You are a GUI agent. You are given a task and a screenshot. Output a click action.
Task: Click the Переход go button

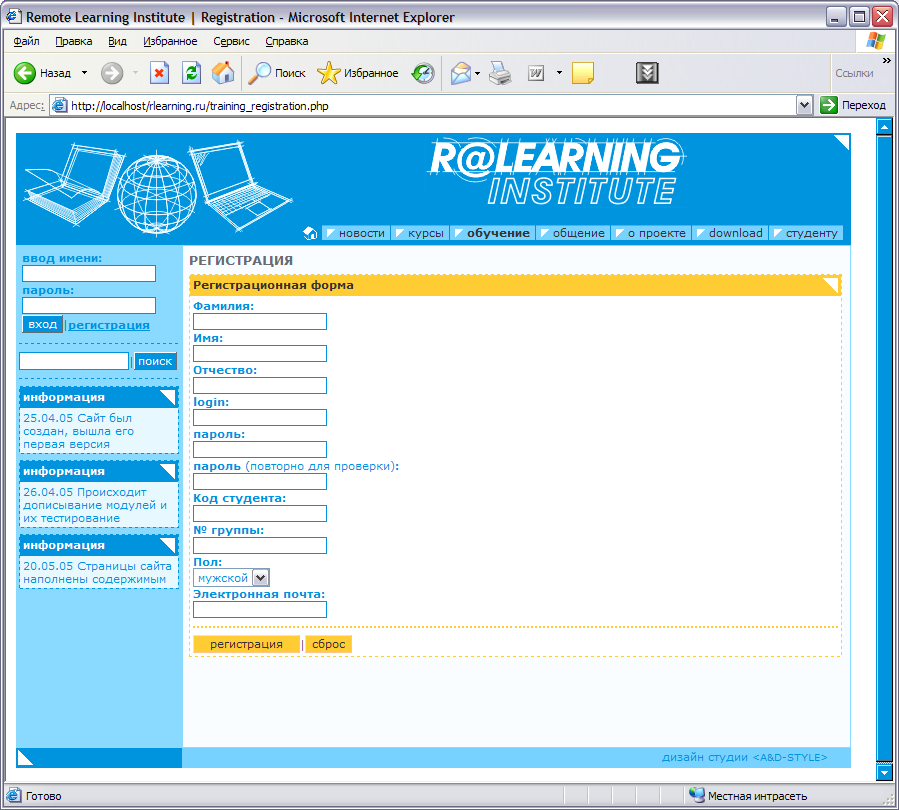[853, 105]
